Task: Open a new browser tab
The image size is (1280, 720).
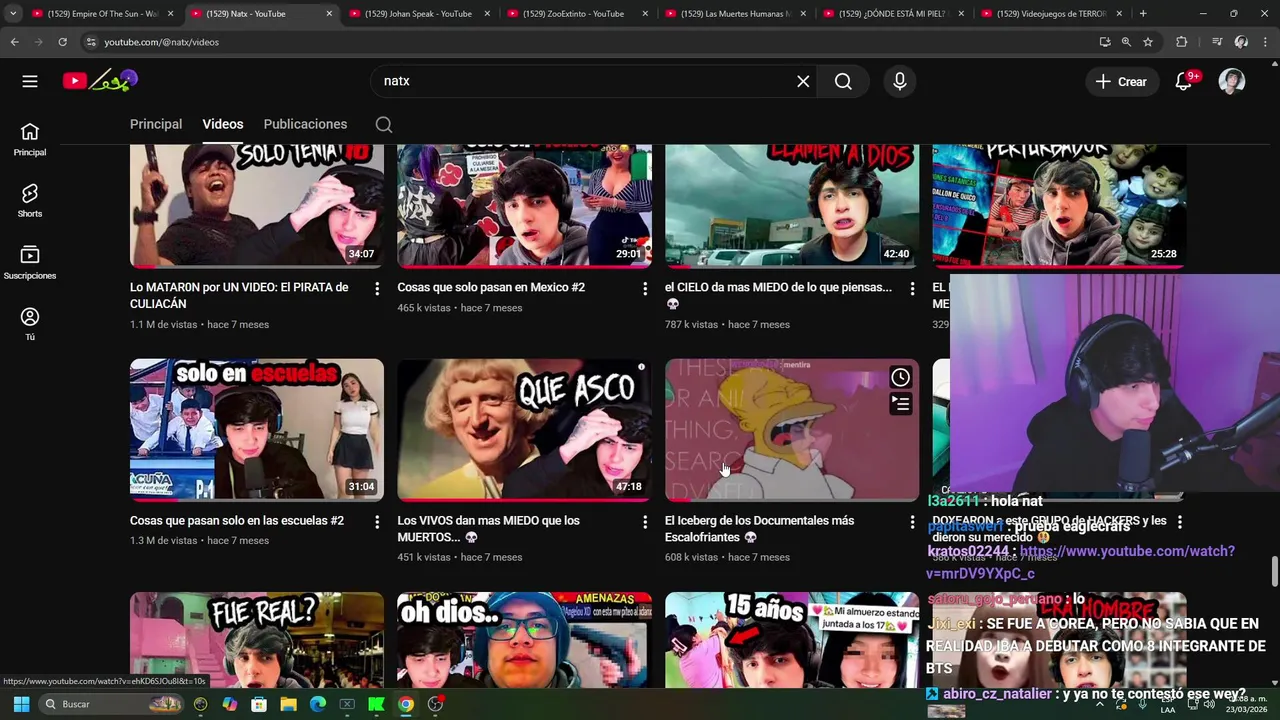Action: (x=1143, y=14)
